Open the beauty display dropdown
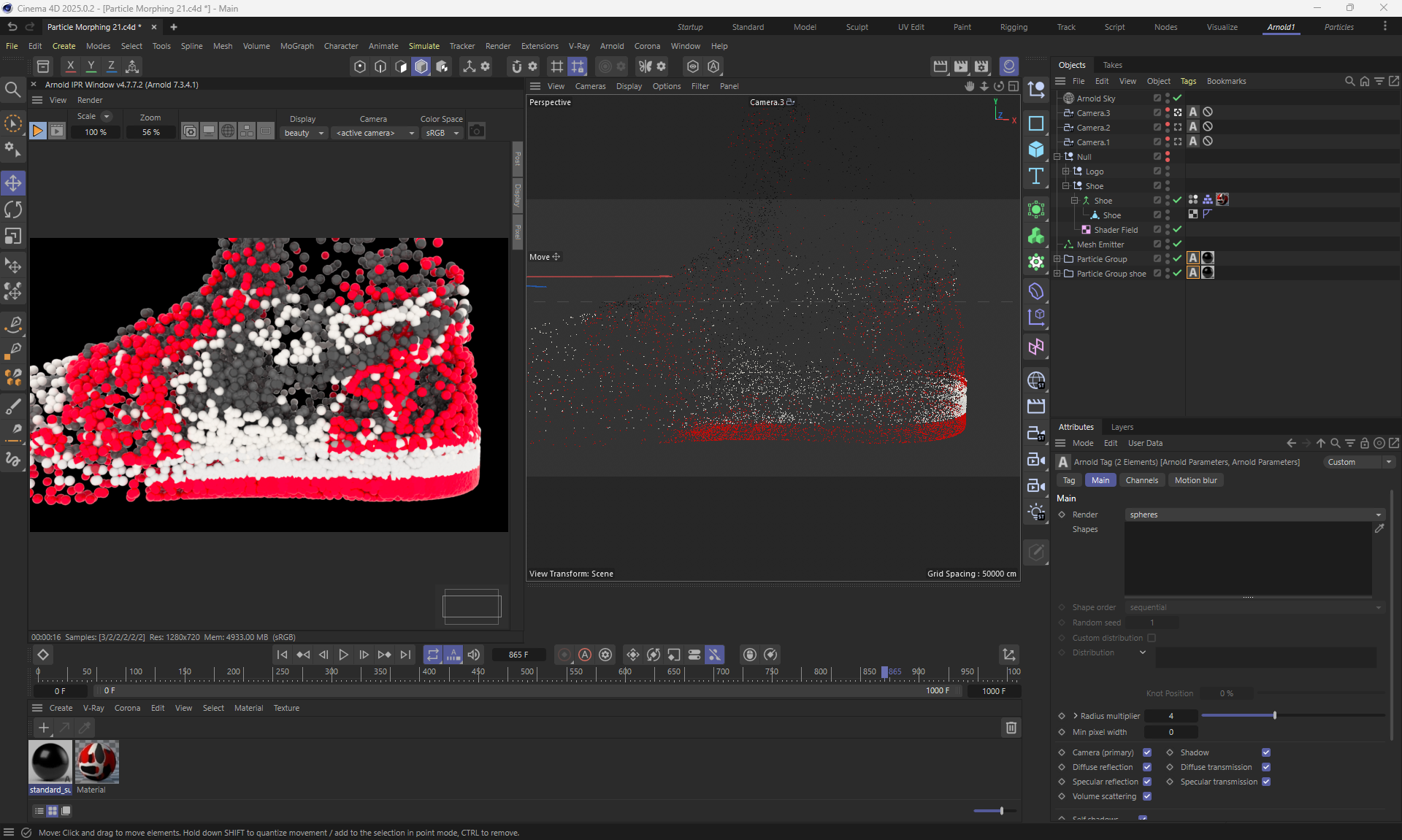The width and height of the screenshot is (1402, 840). [304, 133]
